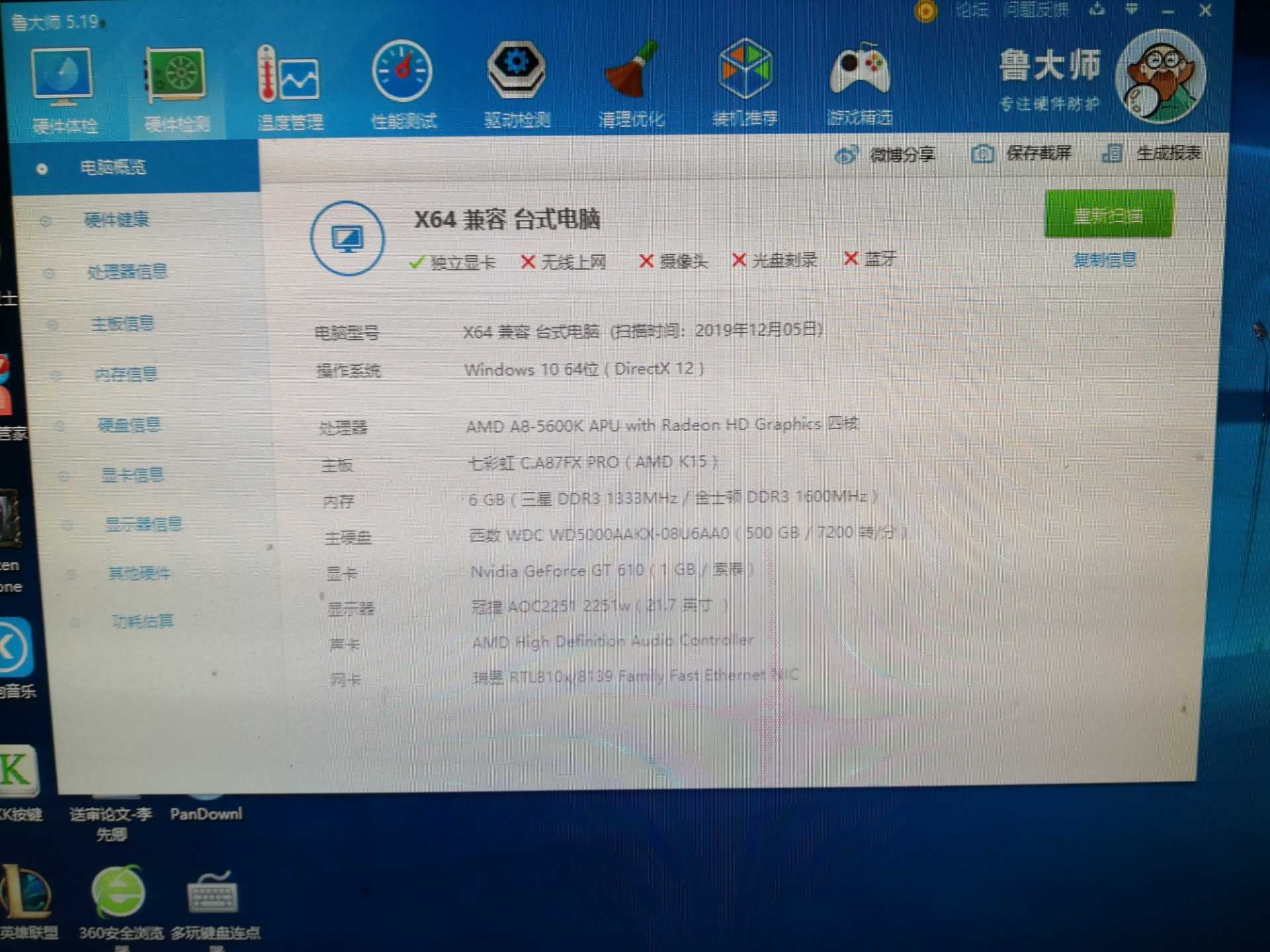Open 清理优化 cleanup broom icon

[x=630, y=84]
